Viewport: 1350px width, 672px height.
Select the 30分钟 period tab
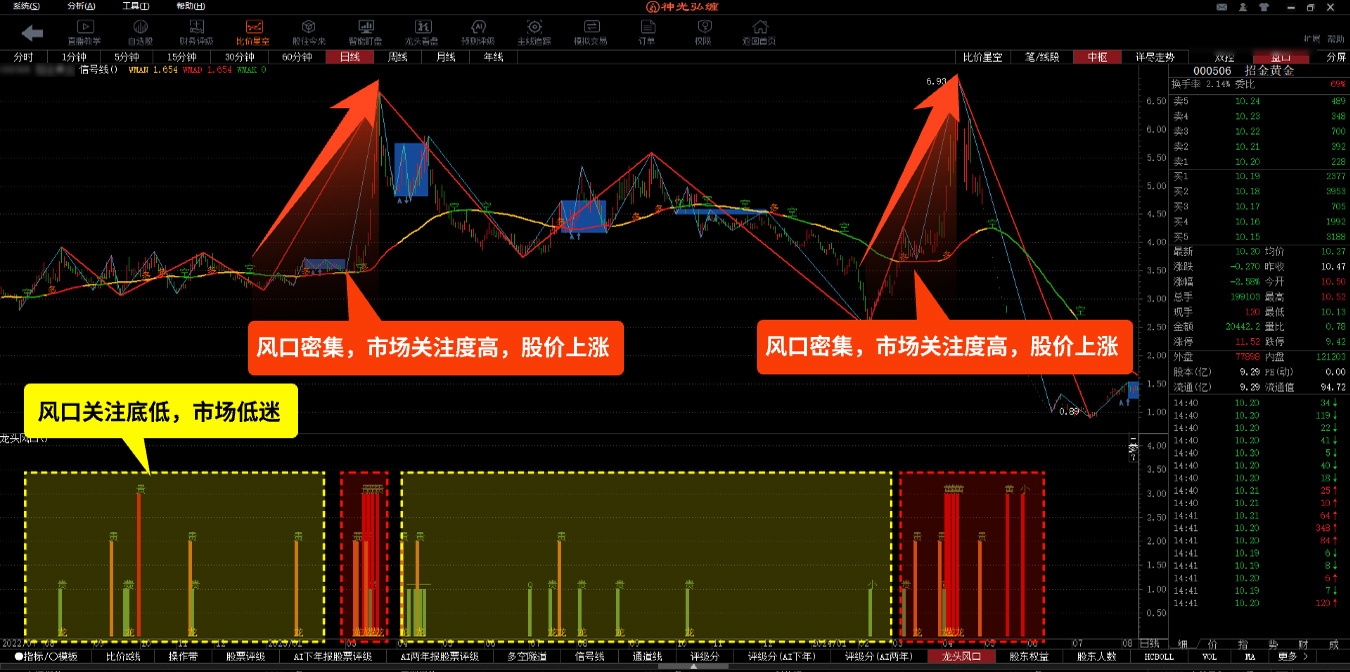[239, 57]
